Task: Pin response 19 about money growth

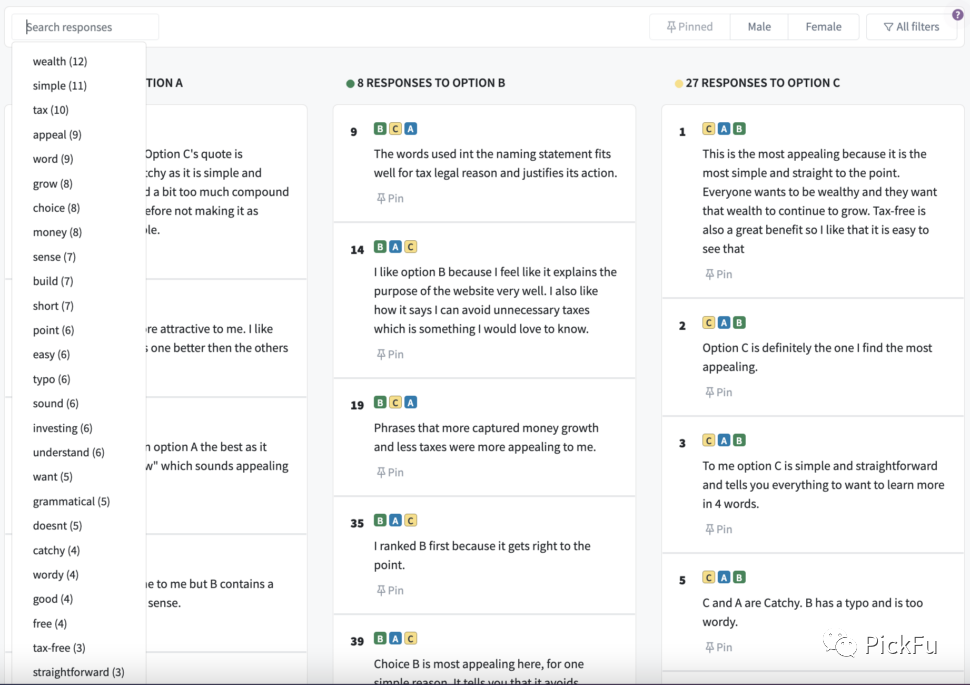Action: tap(390, 472)
